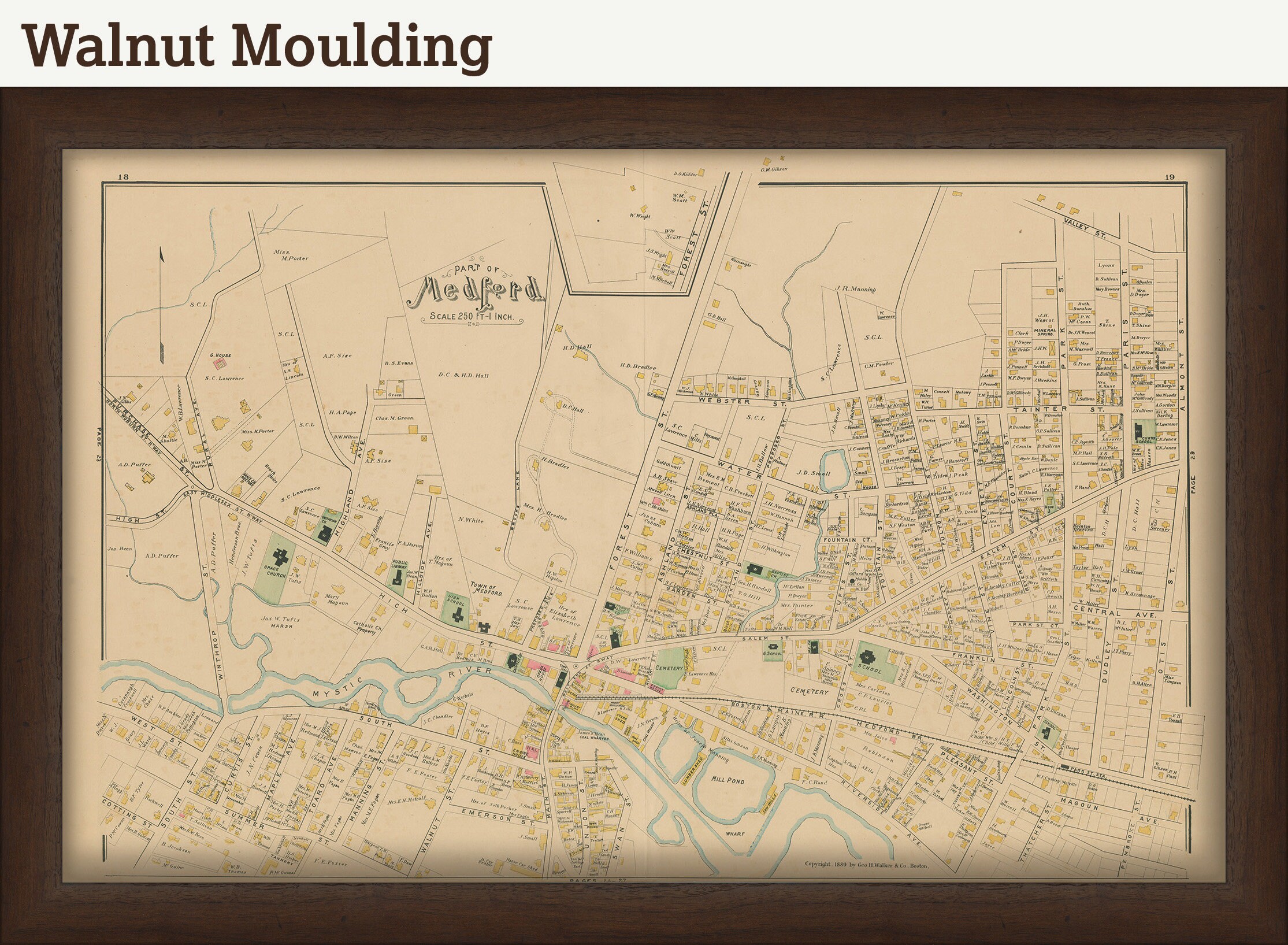Screen dimensions: 1288x945
Task: Click the 'B.S. Evans' parcel name
Action: coord(399,363)
